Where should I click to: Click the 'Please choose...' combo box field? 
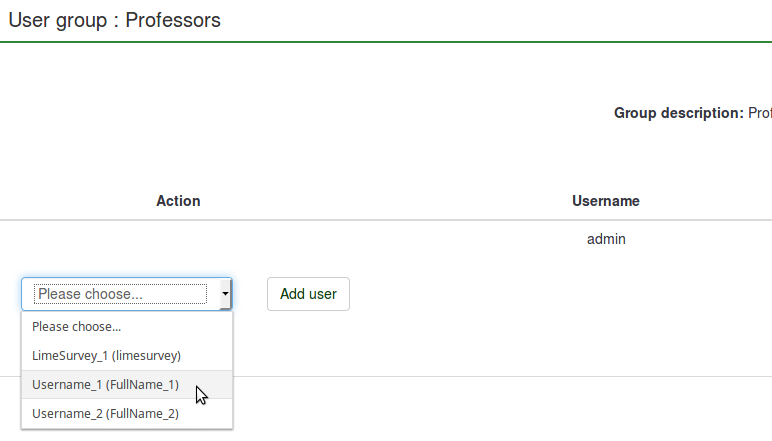(120, 294)
